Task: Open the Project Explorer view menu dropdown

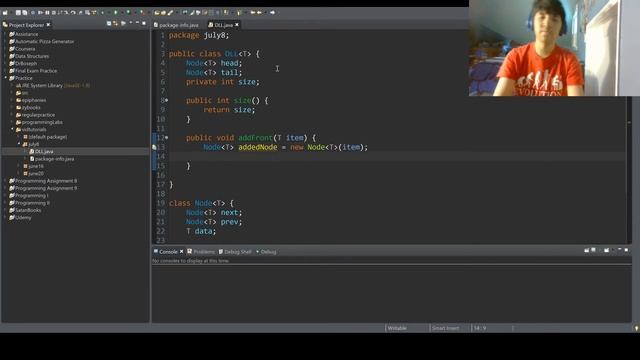Action: (131, 23)
